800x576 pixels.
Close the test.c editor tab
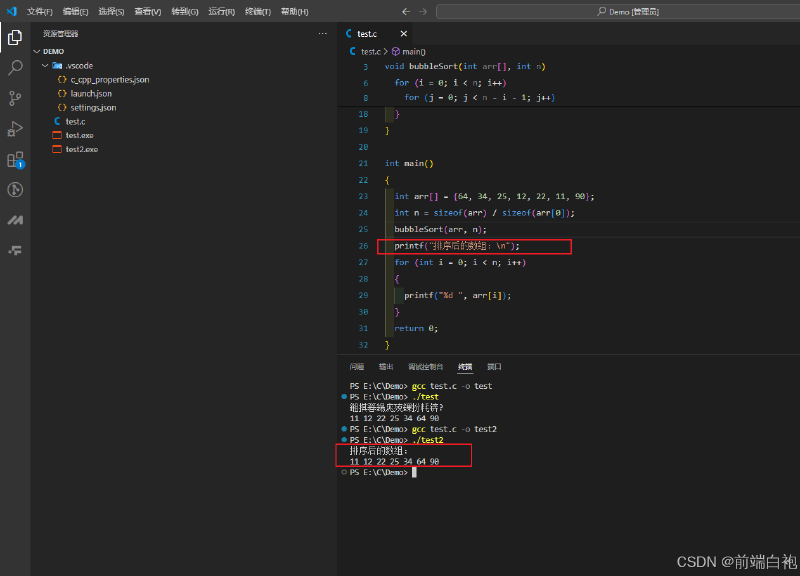404,34
